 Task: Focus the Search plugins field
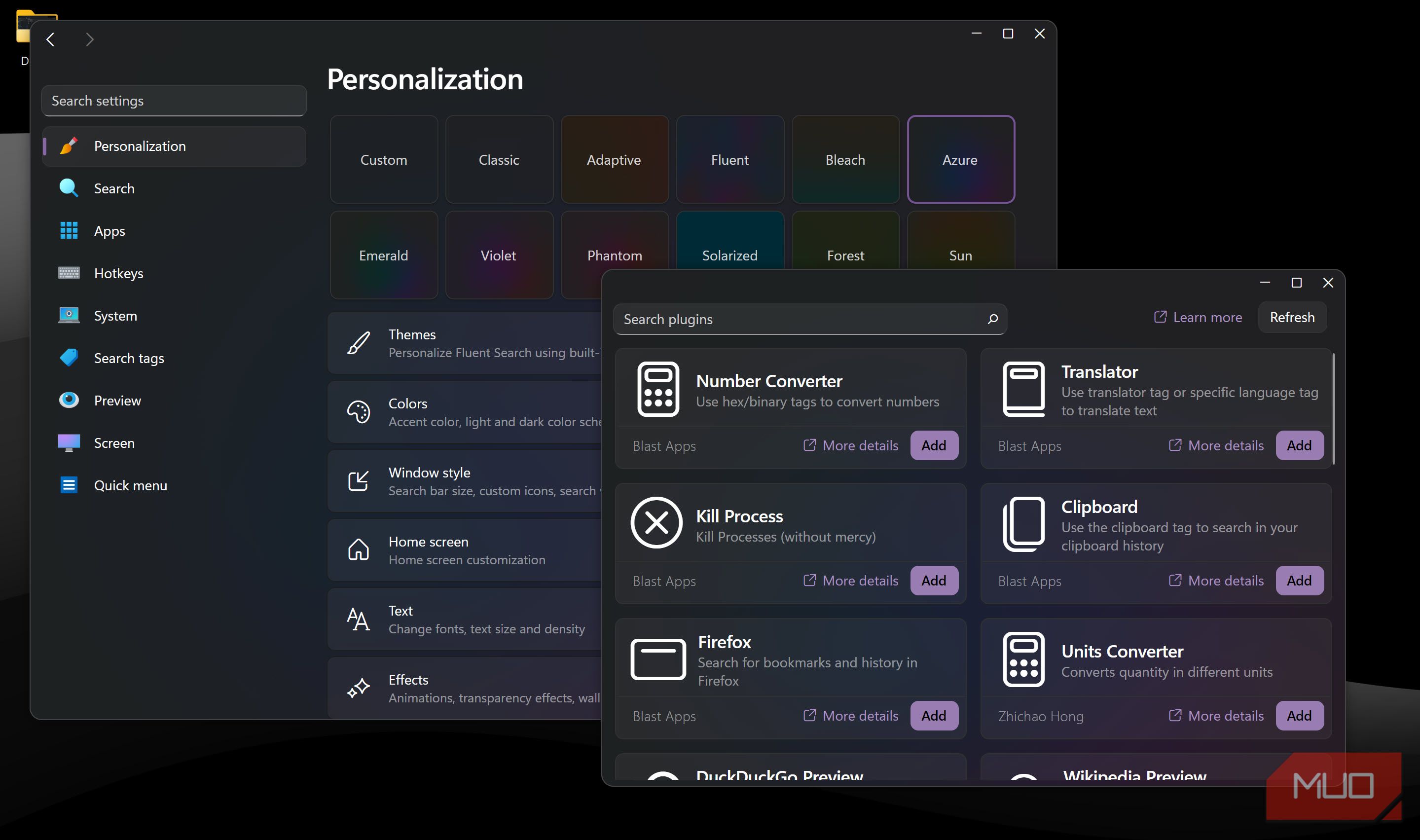tap(810, 319)
